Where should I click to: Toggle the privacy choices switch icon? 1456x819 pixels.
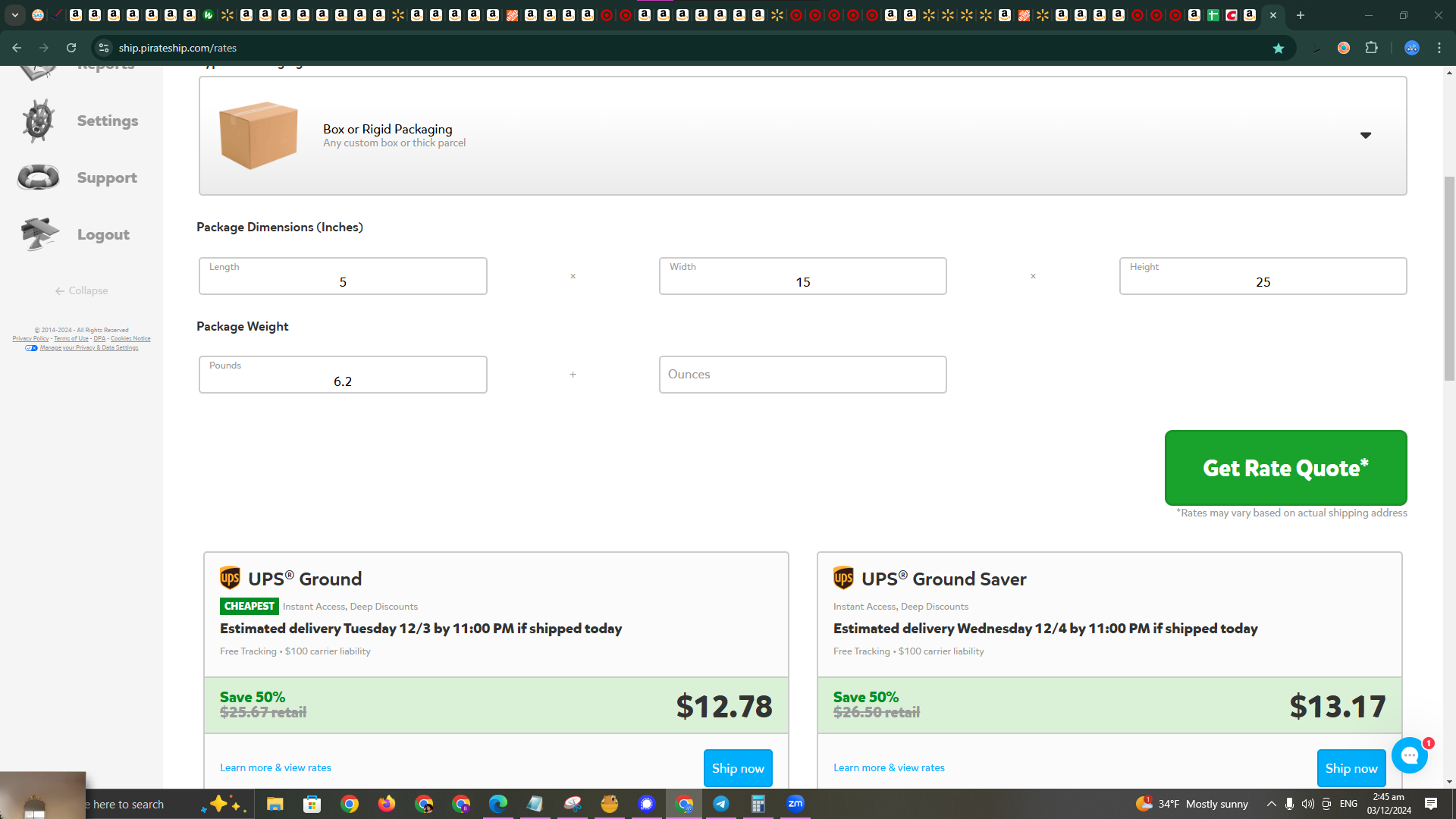point(31,348)
